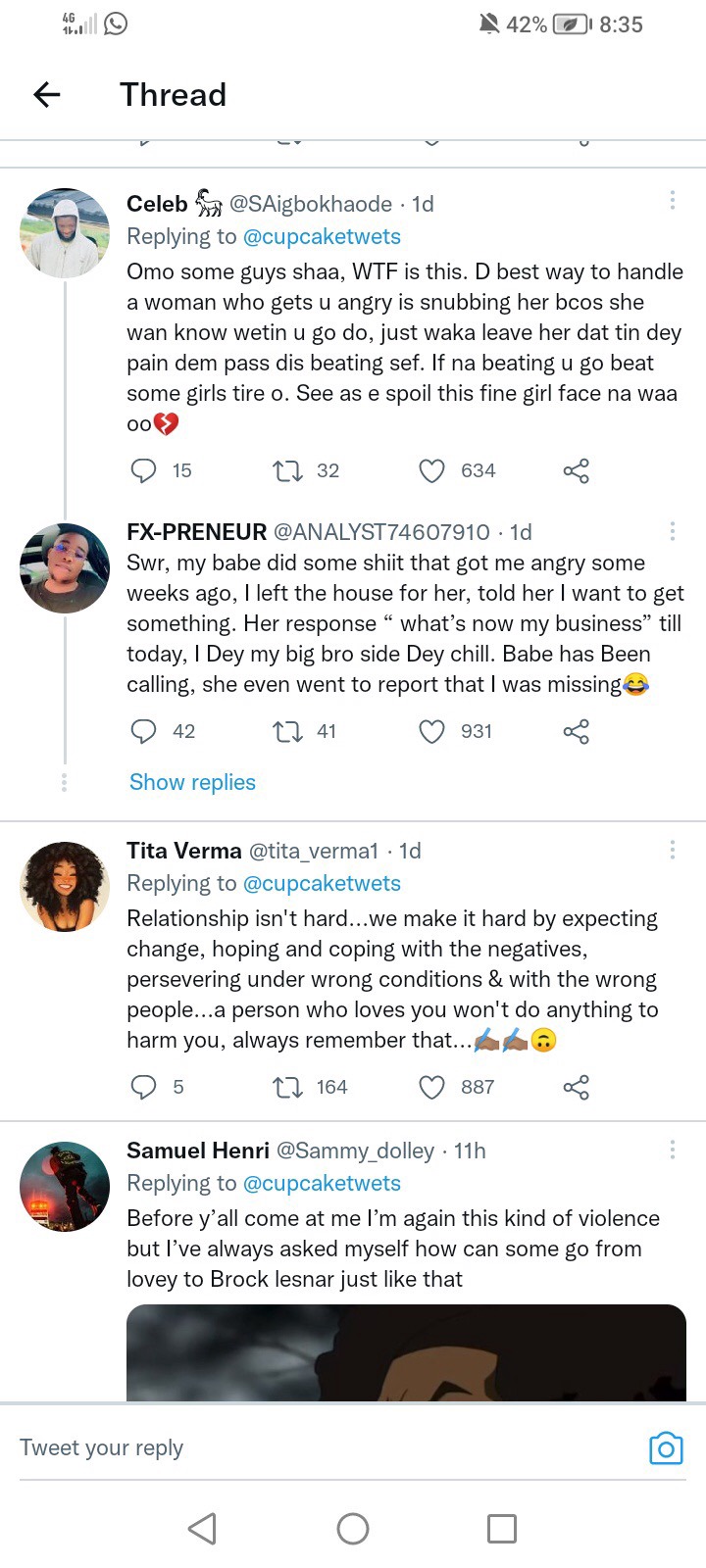The width and height of the screenshot is (706, 1568).
Task: Like FX-PRENEUR's tweet with 931 likes
Action: tap(432, 732)
